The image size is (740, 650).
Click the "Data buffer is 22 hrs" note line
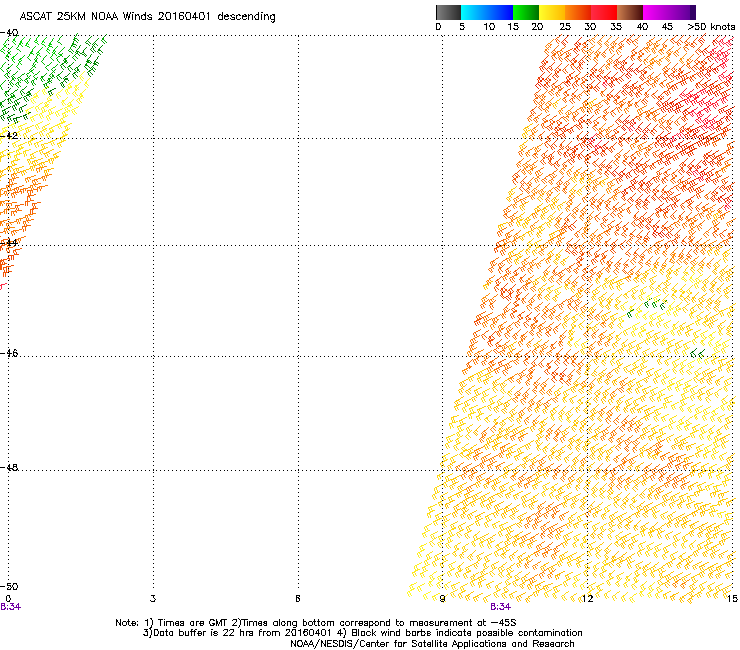362,633
